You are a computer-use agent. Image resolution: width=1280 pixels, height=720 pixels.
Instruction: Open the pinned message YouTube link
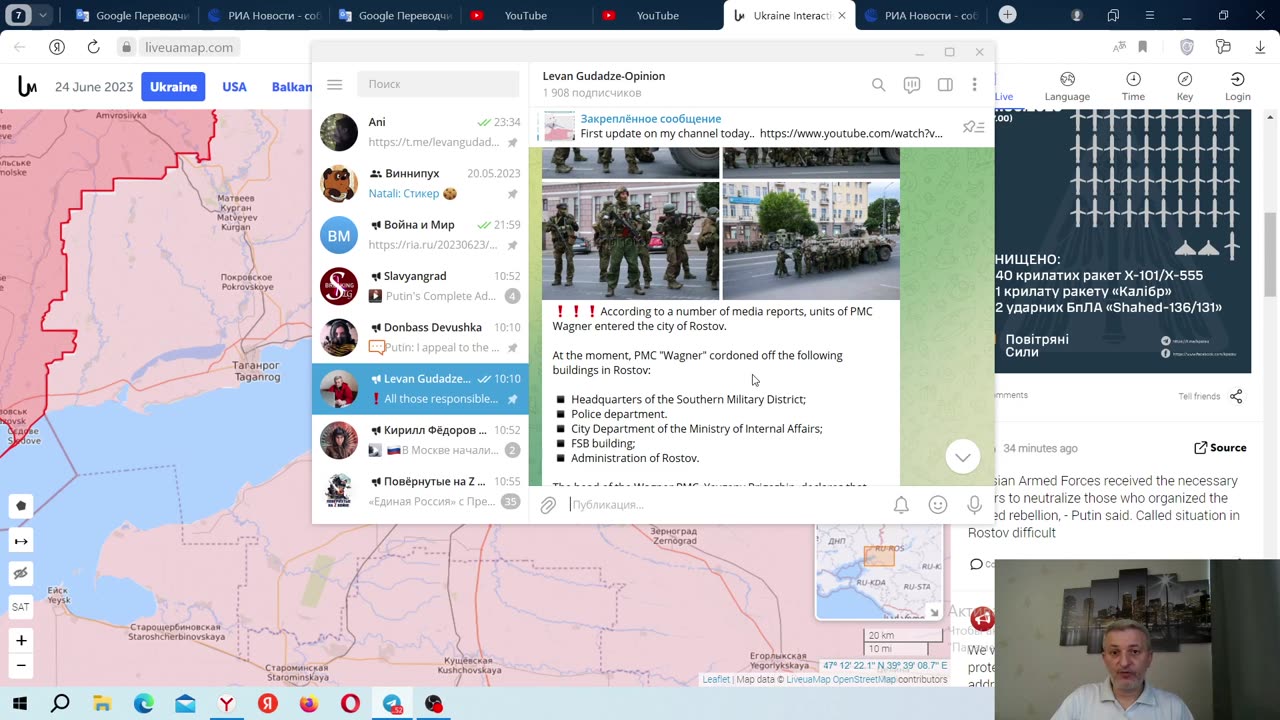850,134
